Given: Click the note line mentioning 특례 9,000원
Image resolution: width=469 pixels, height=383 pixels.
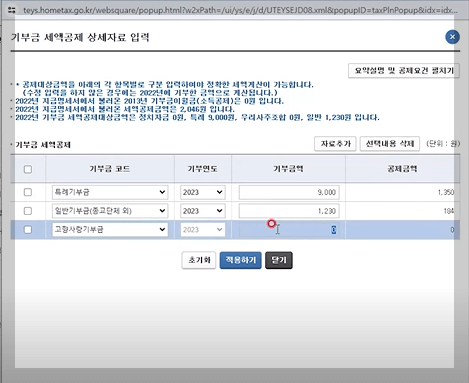Looking at the screenshot, I should pyautogui.click(x=197, y=117).
